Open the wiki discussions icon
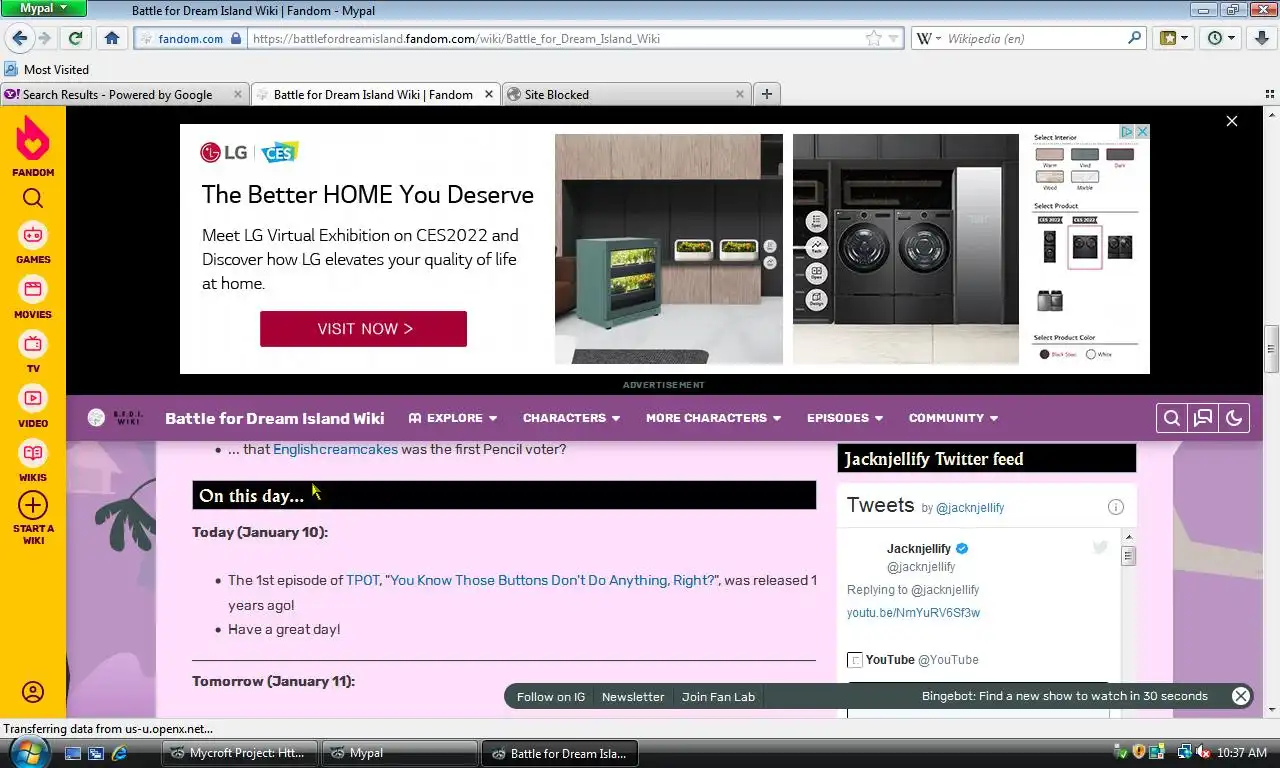Screen dimensions: 1280x768 click(x=1203, y=418)
